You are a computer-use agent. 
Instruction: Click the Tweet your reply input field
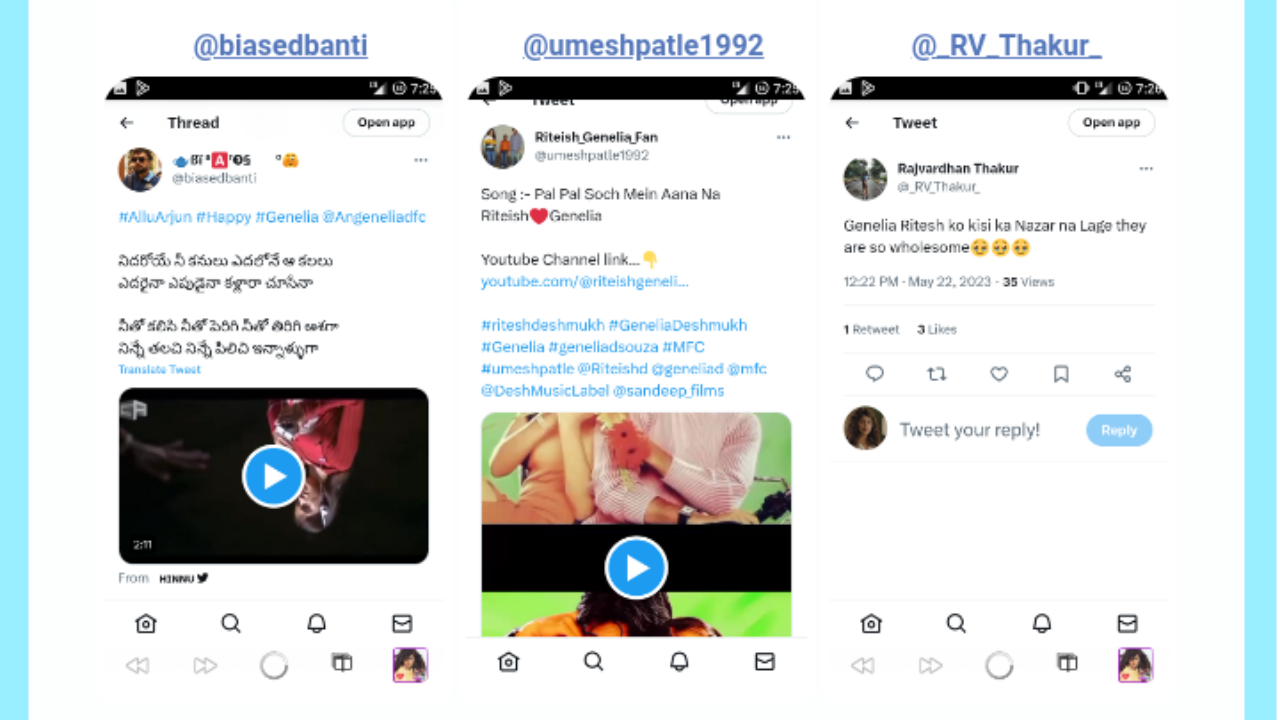tap(970, 430)
